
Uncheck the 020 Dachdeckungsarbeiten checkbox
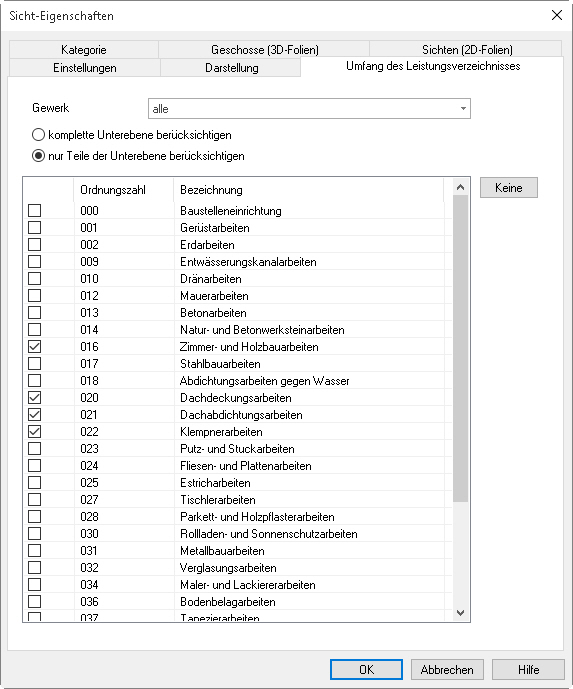pos(35,398)
